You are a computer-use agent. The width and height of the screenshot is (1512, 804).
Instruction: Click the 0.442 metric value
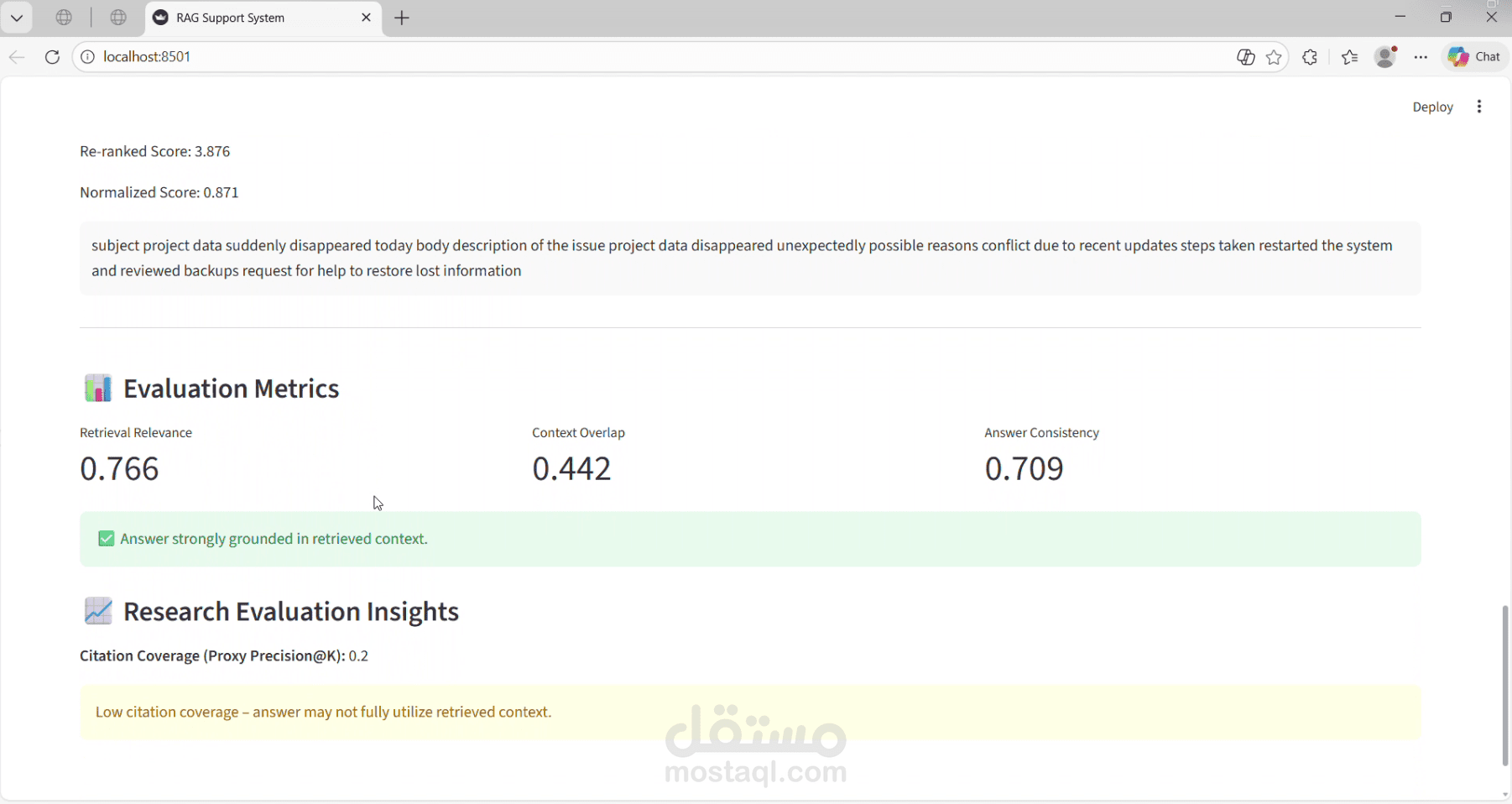tap(571, 468)
